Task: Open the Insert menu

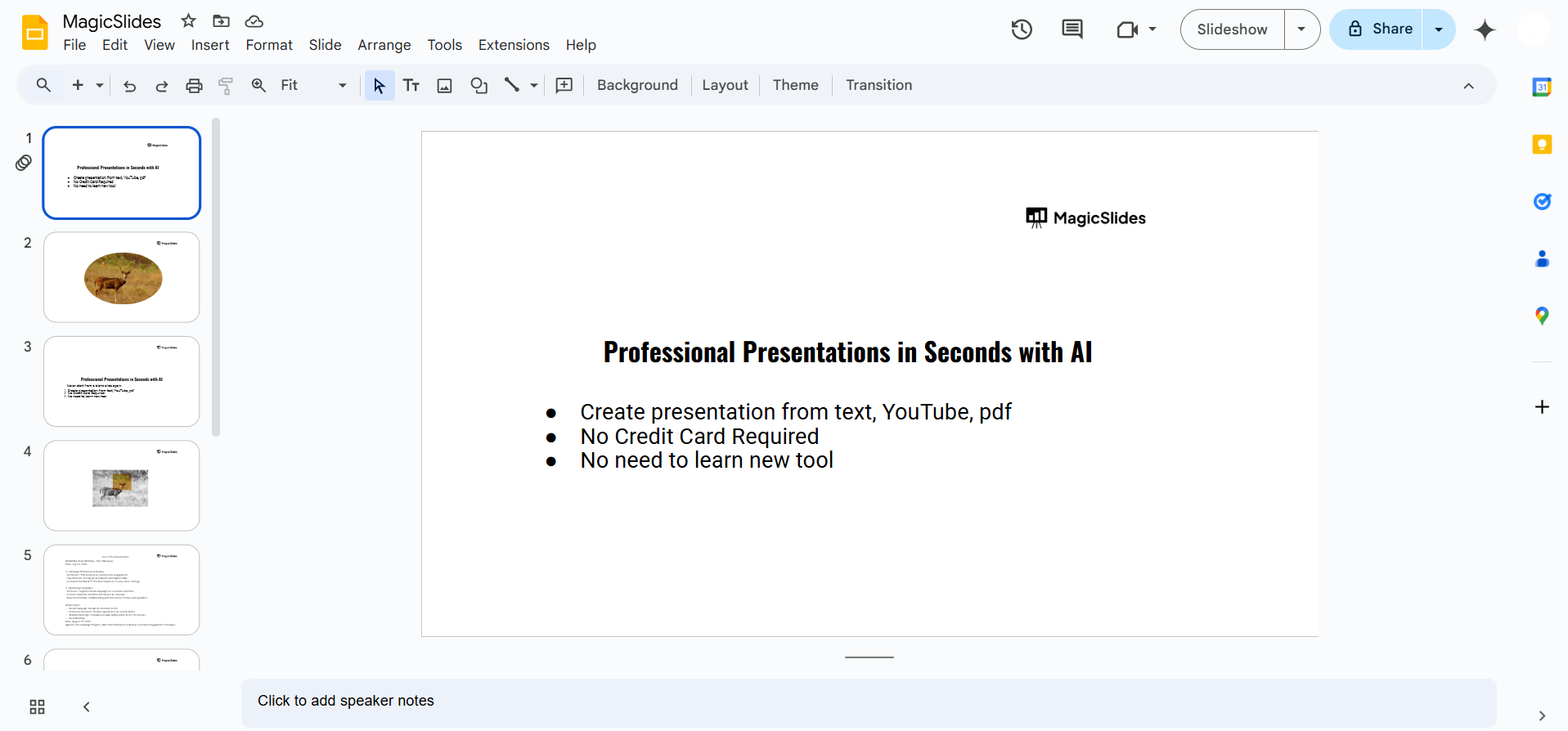Action: click(x=210, y=45)
